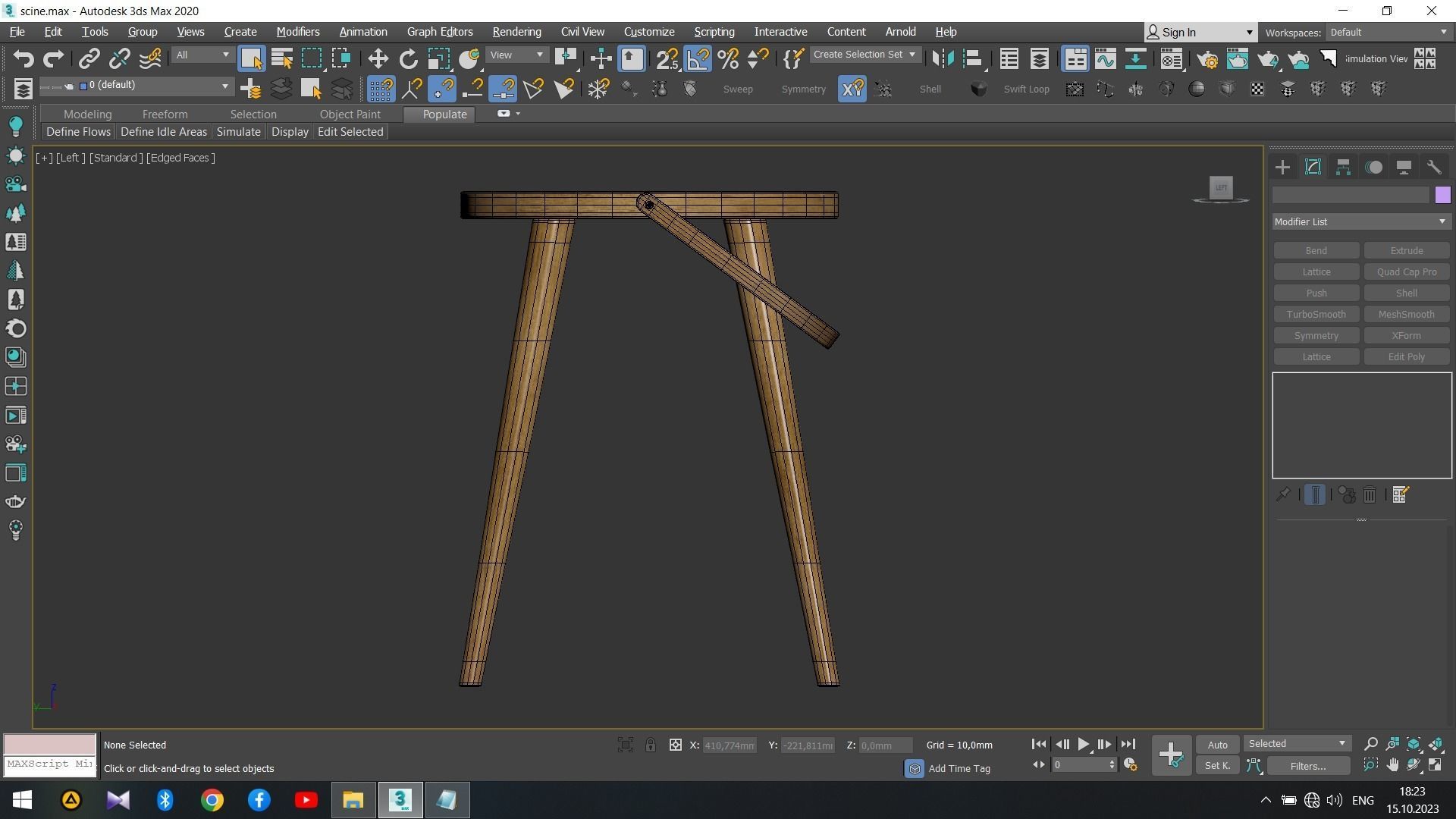Click the Pin Stack icon
1456x819 pixels.
(1283, 495)
